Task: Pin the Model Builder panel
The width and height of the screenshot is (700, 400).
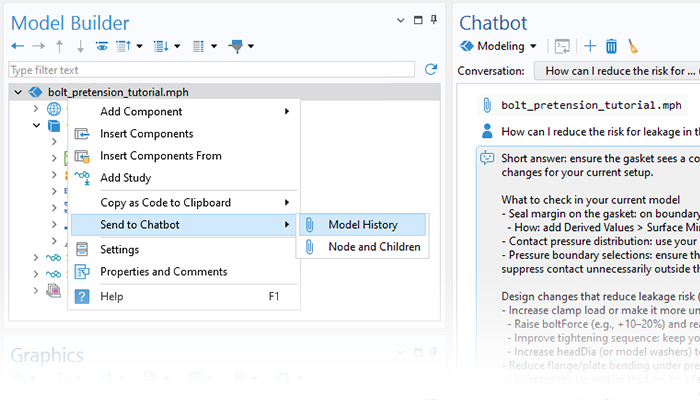Action: 433,20
